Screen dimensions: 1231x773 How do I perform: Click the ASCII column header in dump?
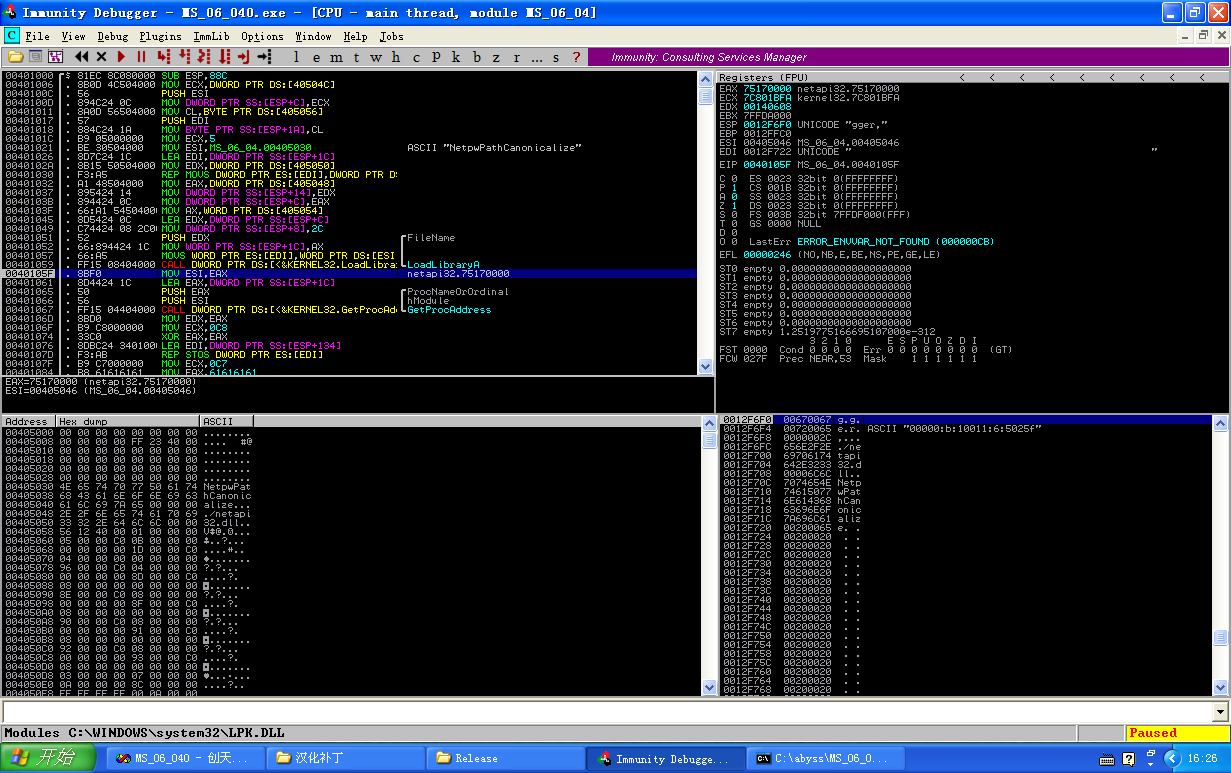[226, 421]
